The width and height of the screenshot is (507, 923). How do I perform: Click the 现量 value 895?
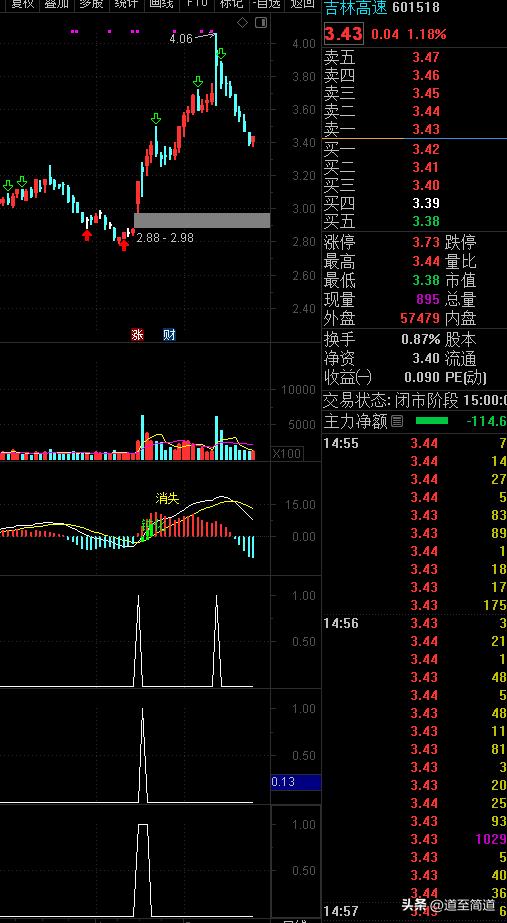428,300
